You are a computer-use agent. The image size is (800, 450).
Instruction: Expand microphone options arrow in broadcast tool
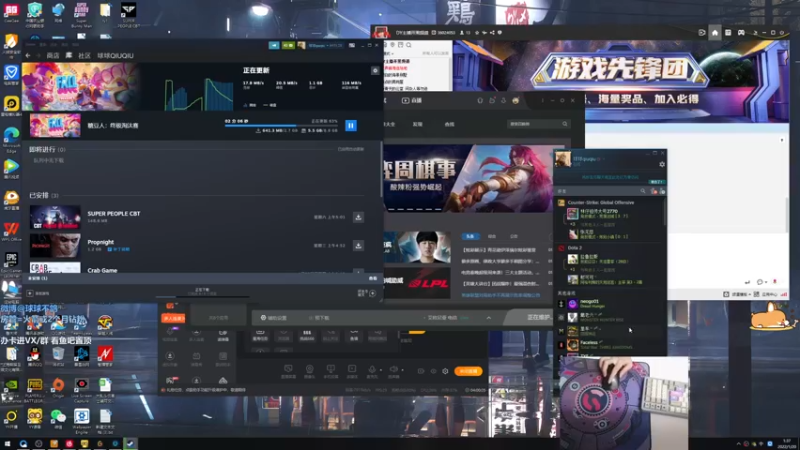381,370
